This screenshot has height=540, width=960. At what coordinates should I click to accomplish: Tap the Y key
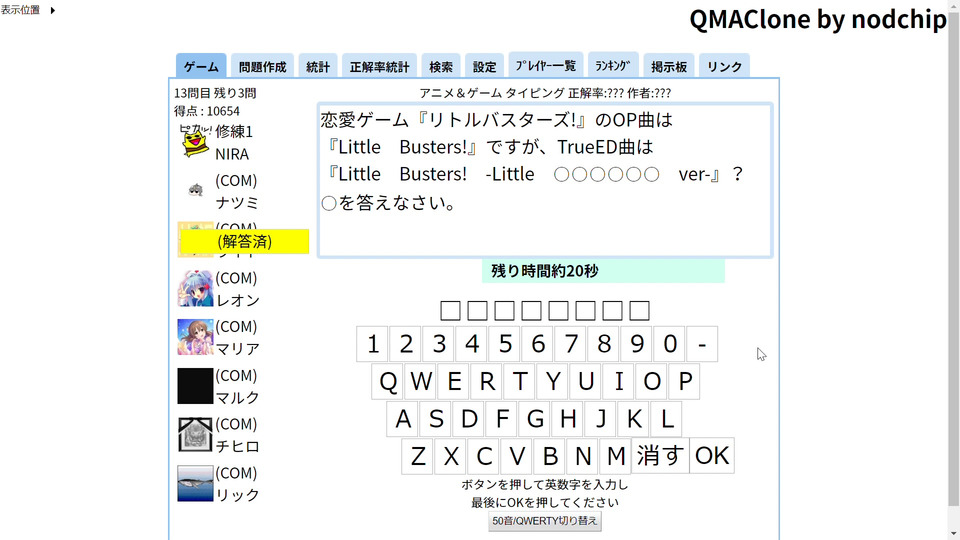(553, 381)
